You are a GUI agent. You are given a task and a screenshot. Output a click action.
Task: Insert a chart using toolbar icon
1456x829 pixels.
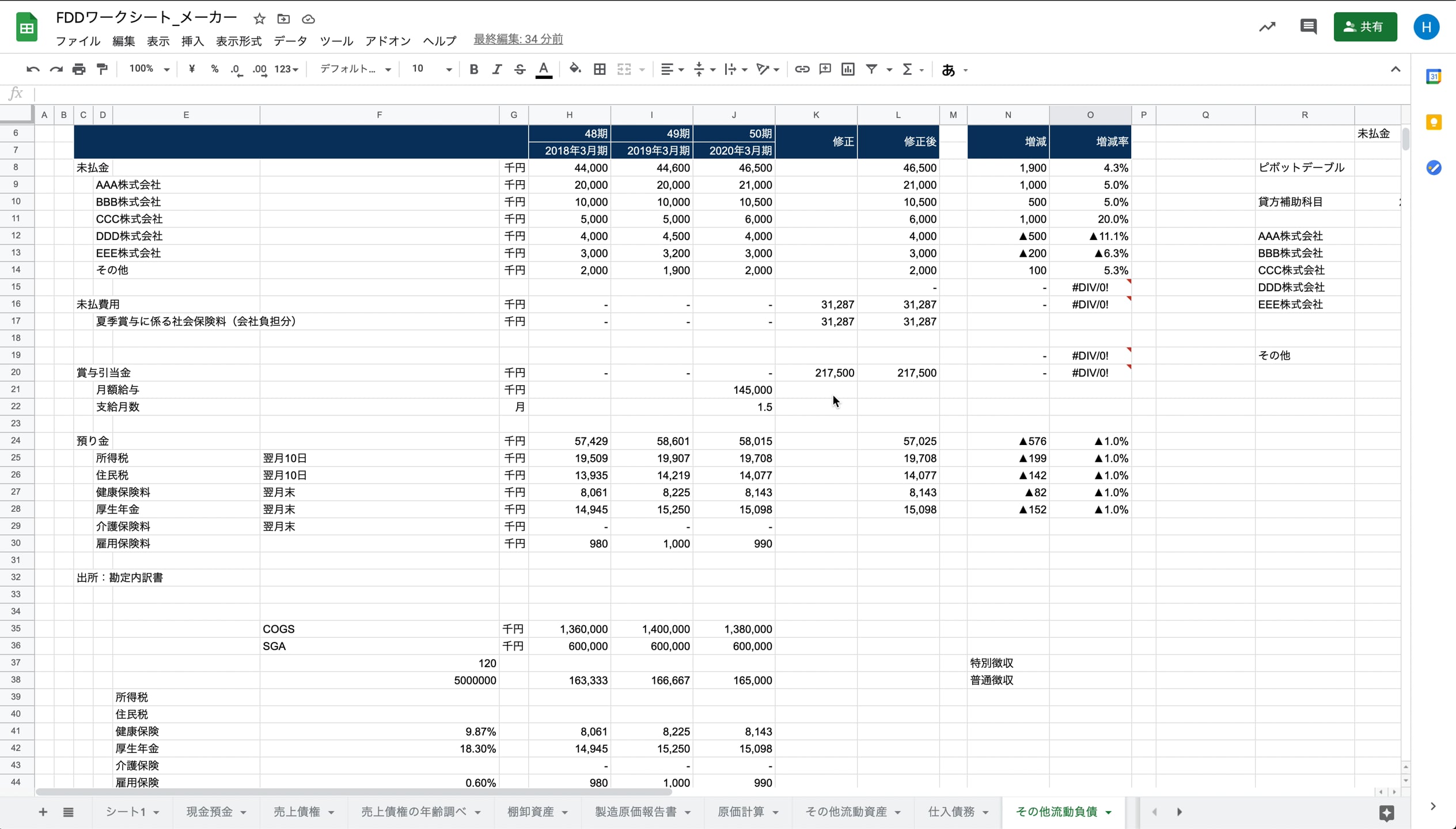point(848,70)
